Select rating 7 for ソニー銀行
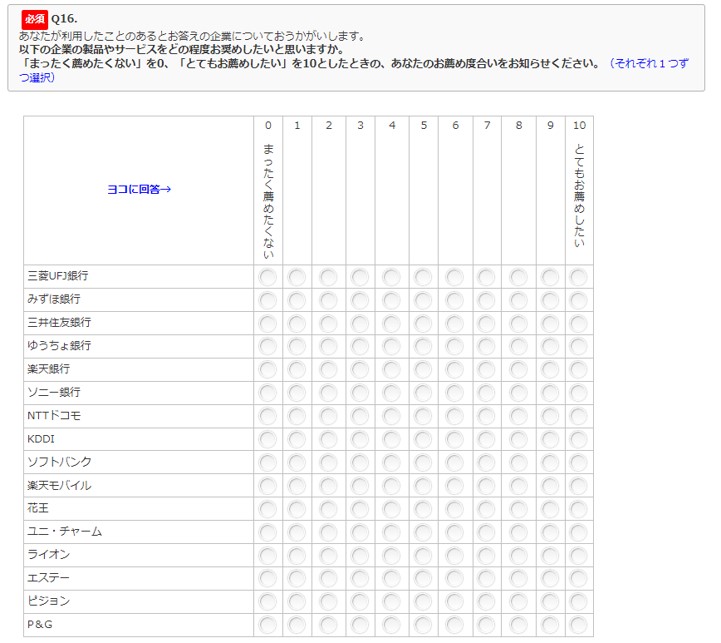 487,393
